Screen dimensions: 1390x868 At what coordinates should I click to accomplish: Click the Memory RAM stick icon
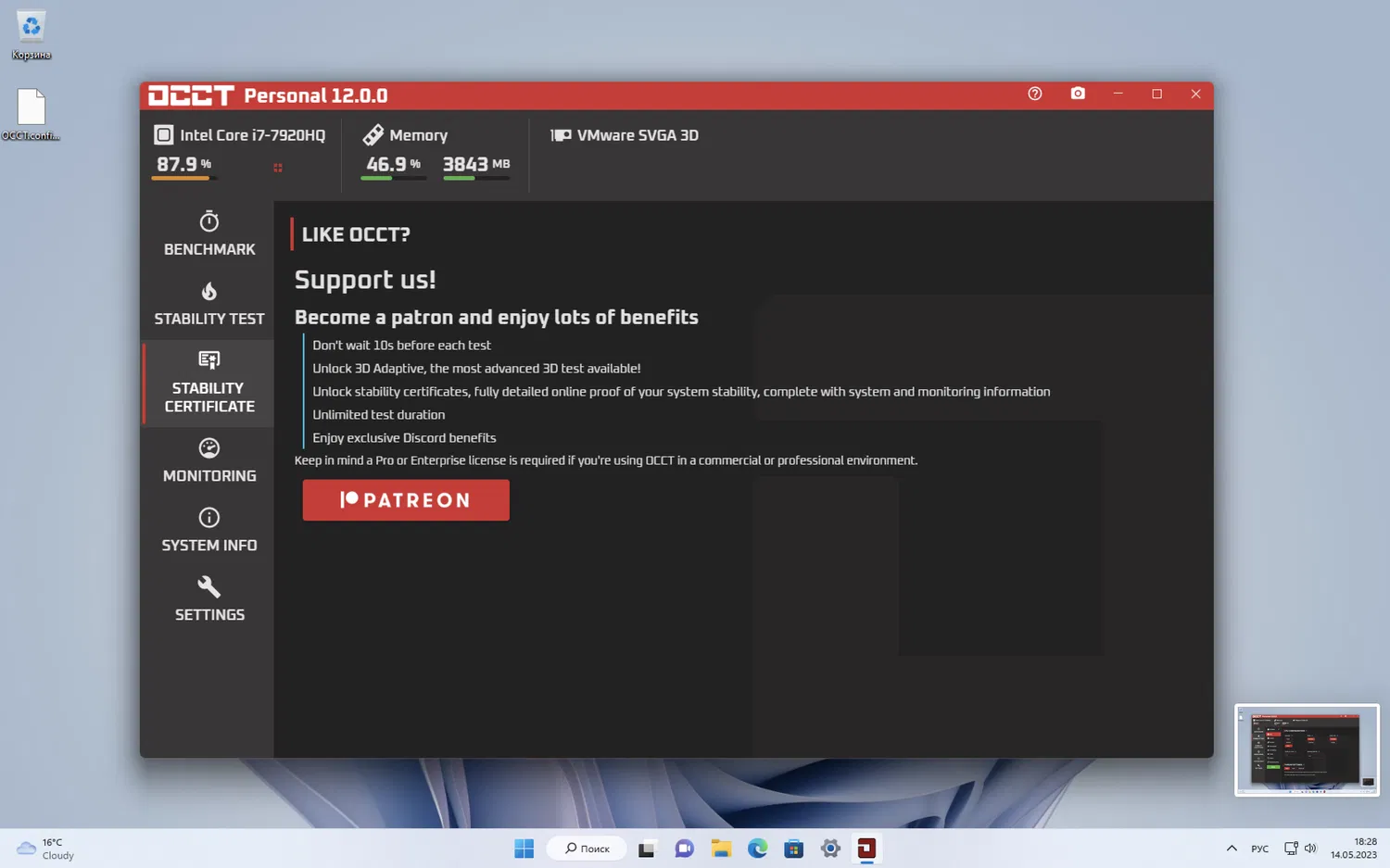(373, 135)
